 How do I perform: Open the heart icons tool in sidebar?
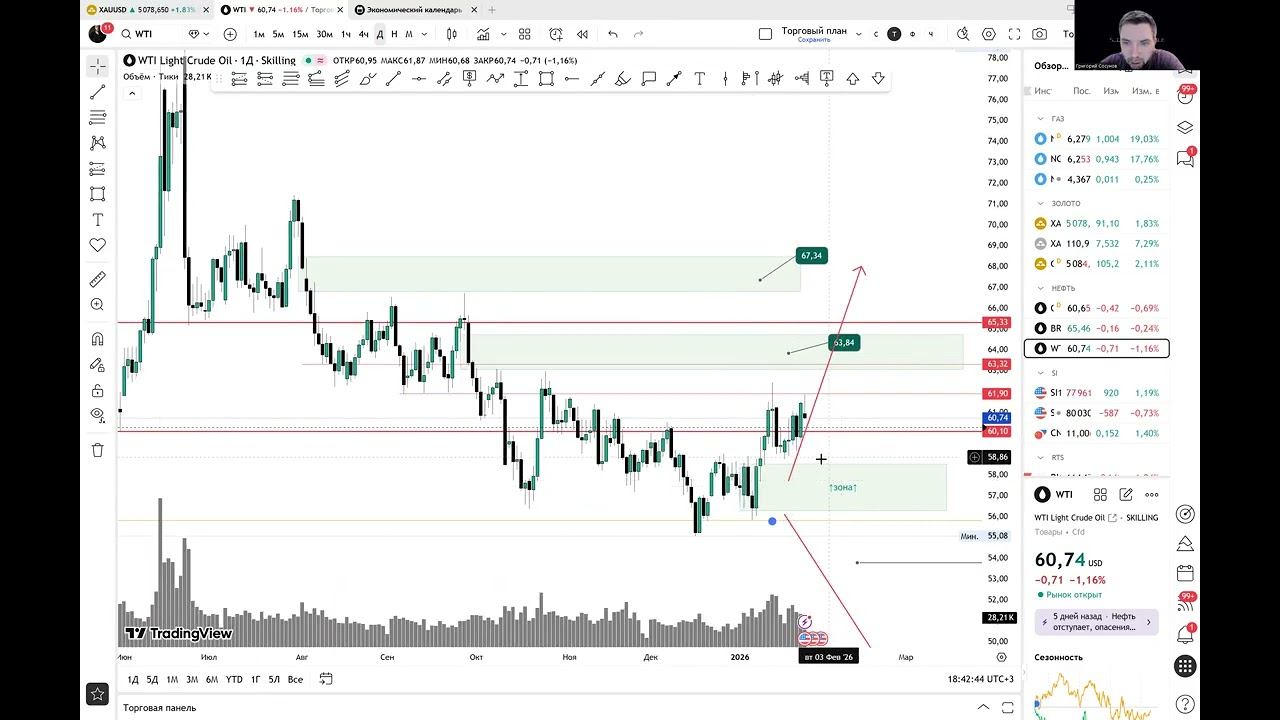pyautogui.click(x=97, y=245)
